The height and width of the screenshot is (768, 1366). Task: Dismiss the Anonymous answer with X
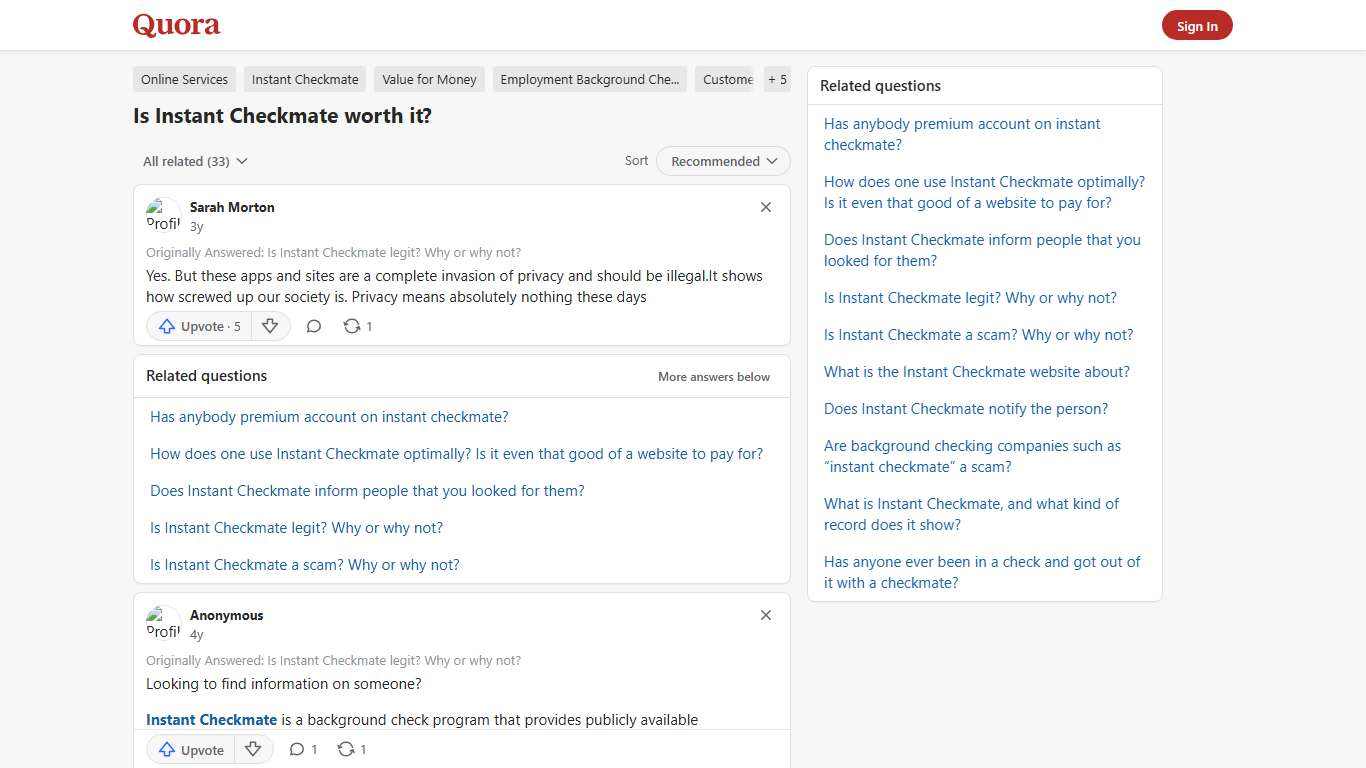[x=766, y=615]
